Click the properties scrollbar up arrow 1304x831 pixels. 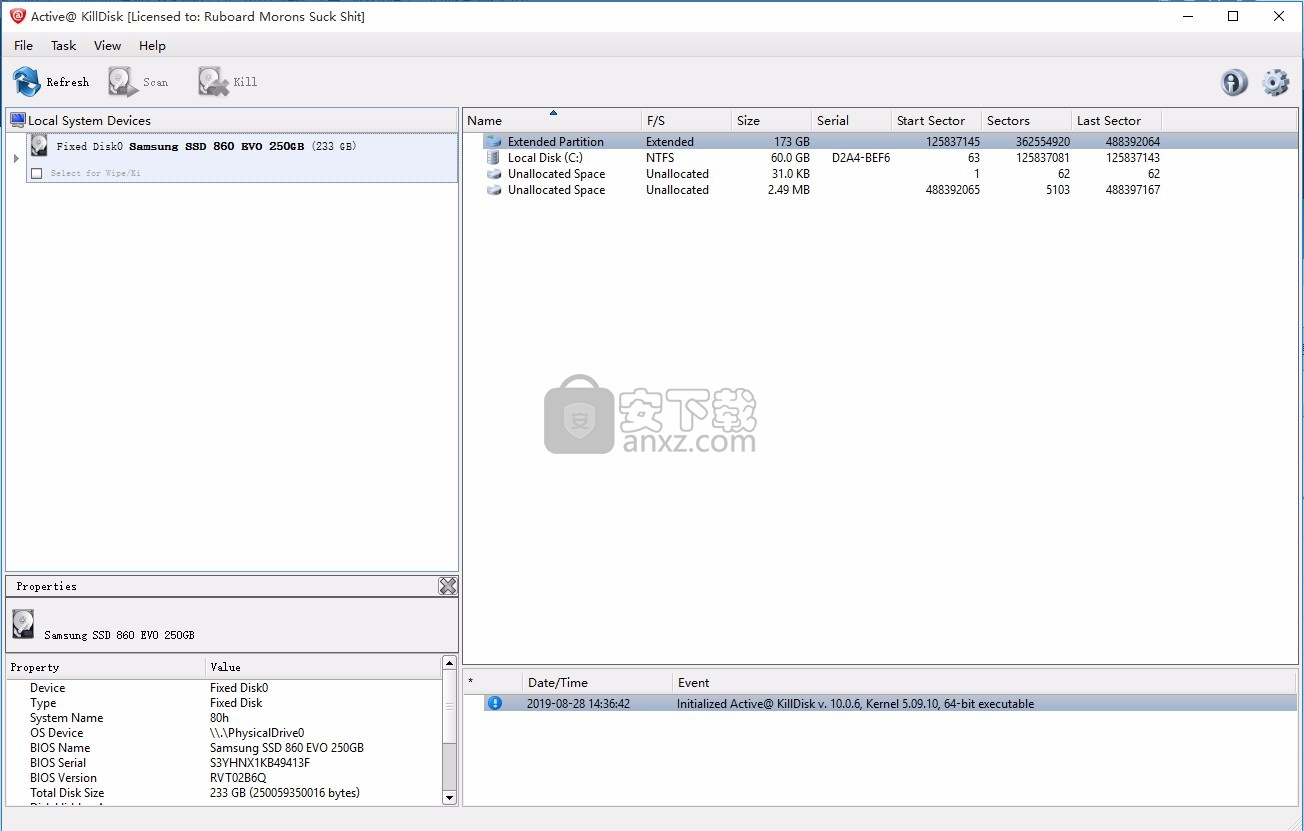[449, 665]
